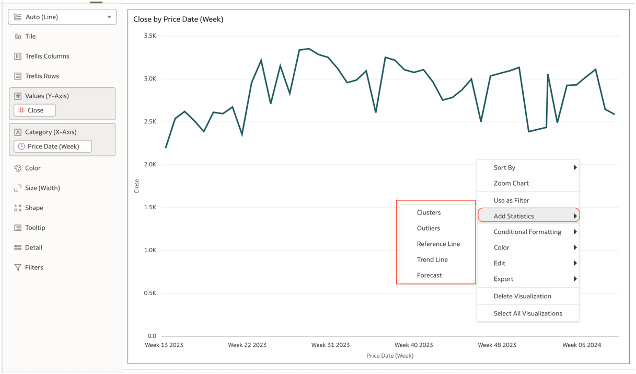The image size is (636, 374).
Task: Click the Filters funnel icon
Action: (x=18, y=267)
